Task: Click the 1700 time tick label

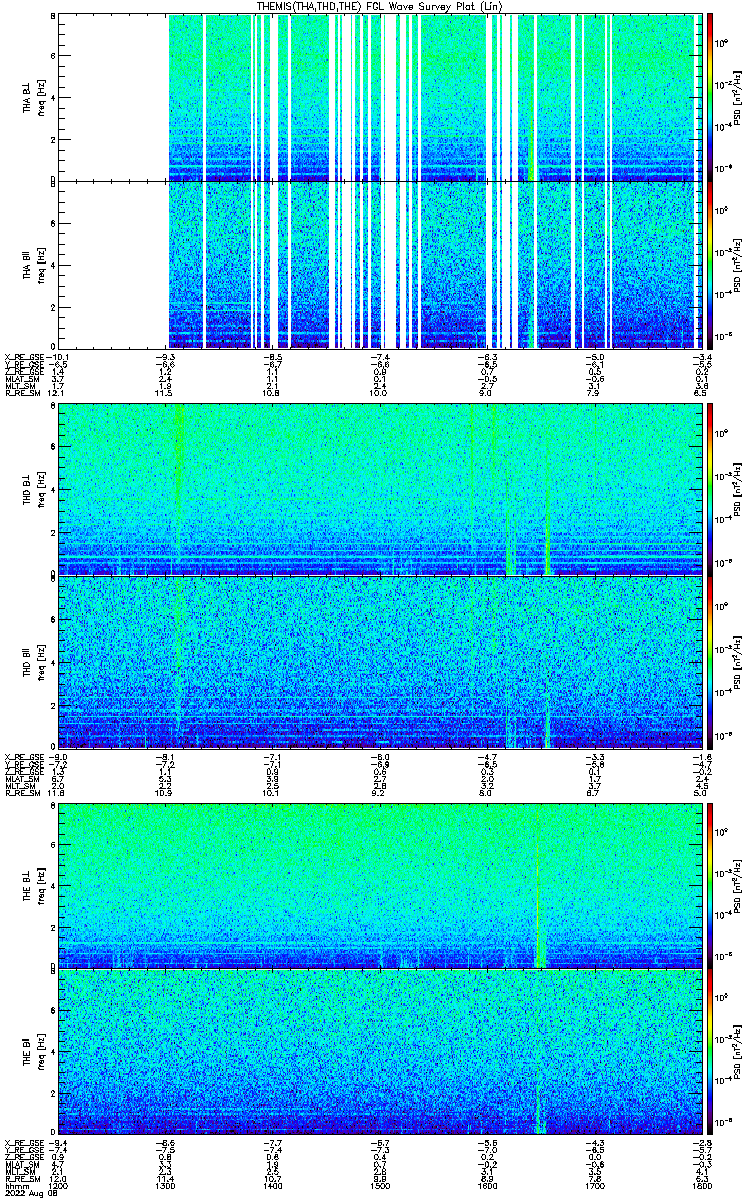Action: [x=594, y=1185]
